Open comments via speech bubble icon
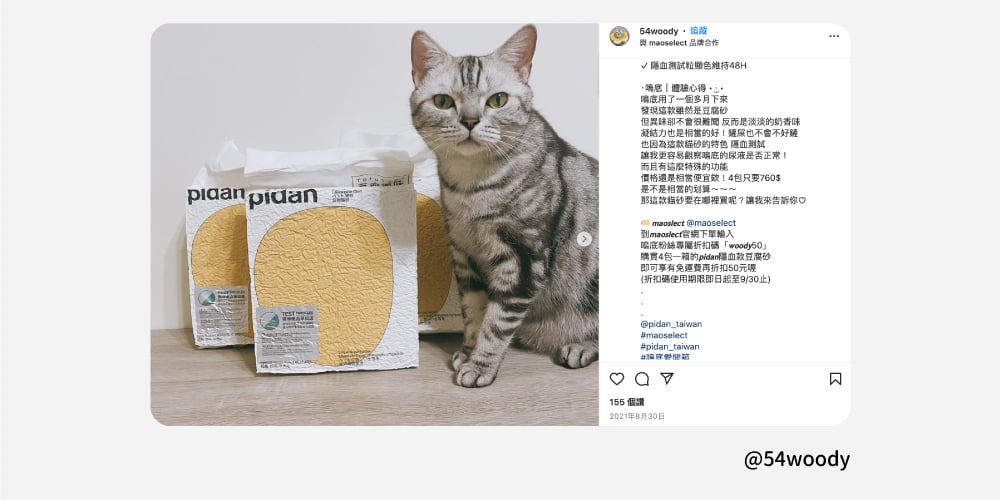 (x=642, y=379)
